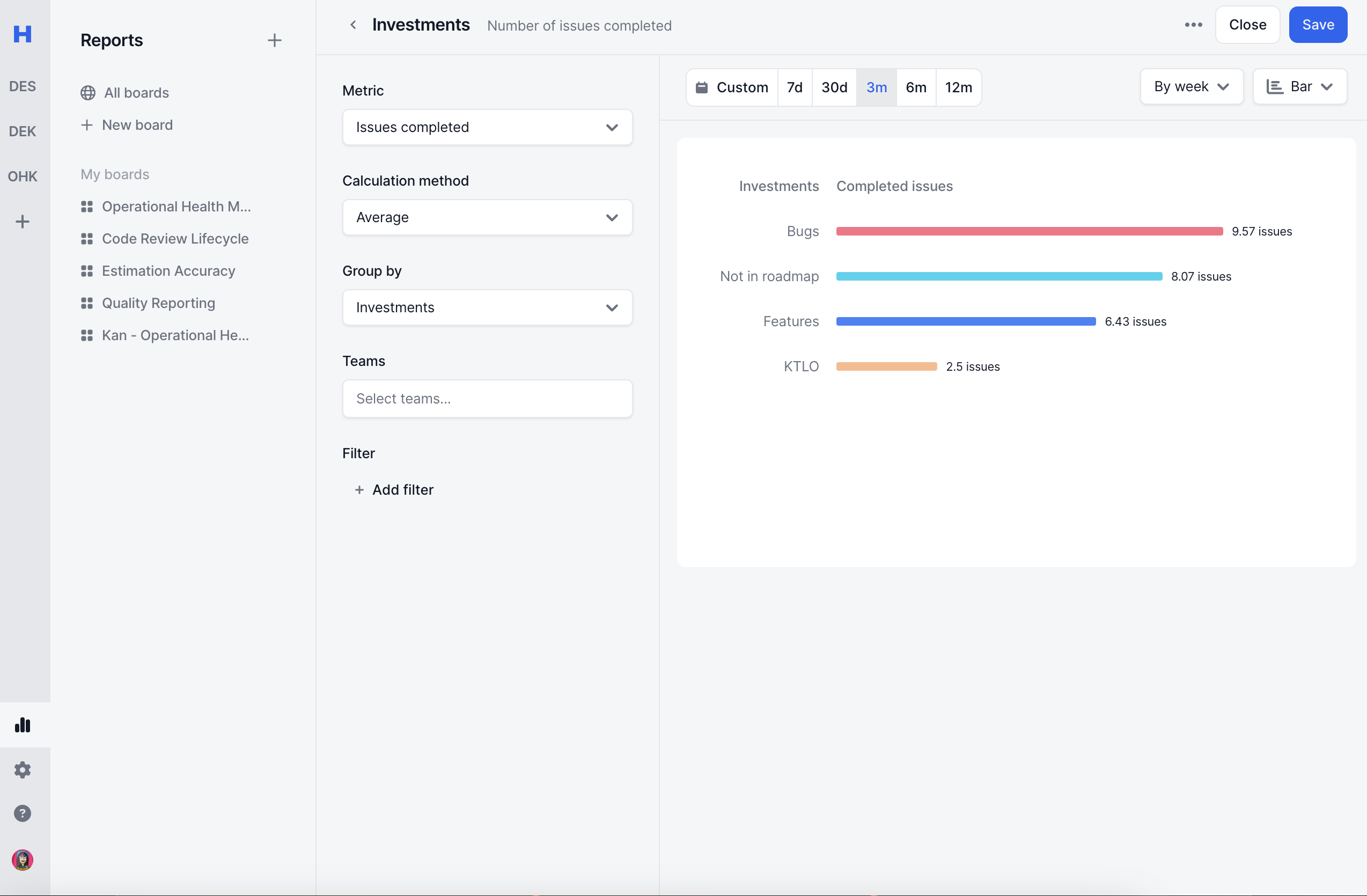Expand the Issues completed metric dropdown
The height and width of the screenshot is (896, 1367).
[487, 127]
